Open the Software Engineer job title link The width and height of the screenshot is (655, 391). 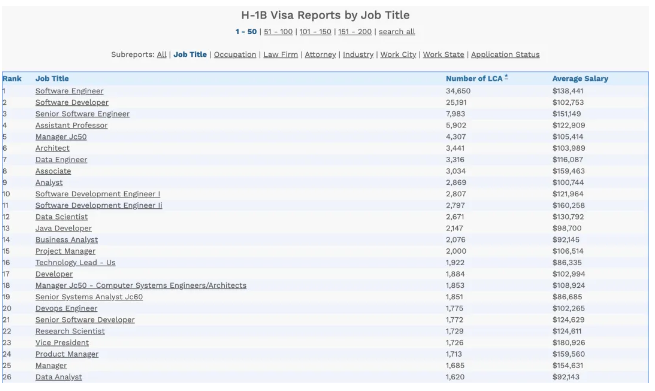[x=69, y=91]
